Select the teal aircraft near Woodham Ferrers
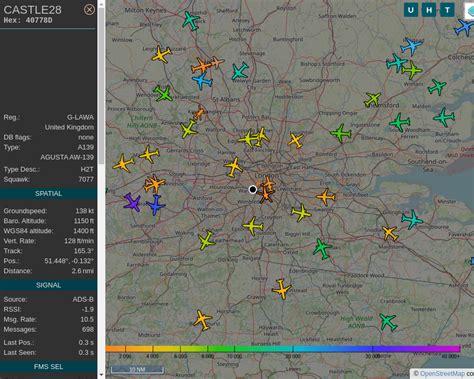 coord(399,122)
